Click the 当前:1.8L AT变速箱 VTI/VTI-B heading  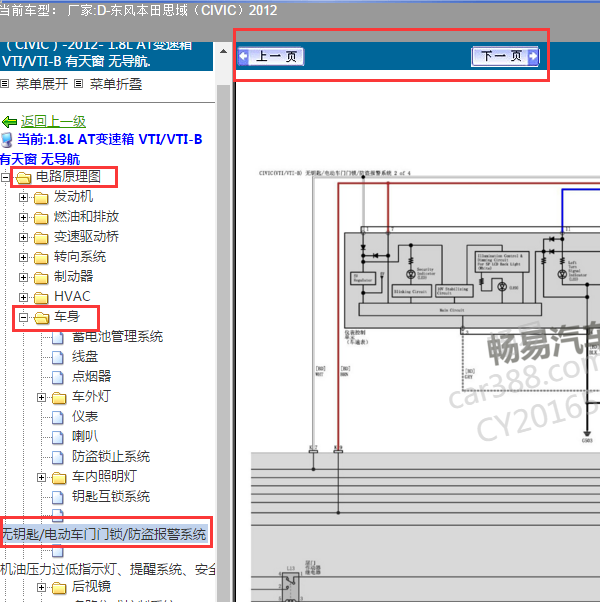(x=109, y=139)
